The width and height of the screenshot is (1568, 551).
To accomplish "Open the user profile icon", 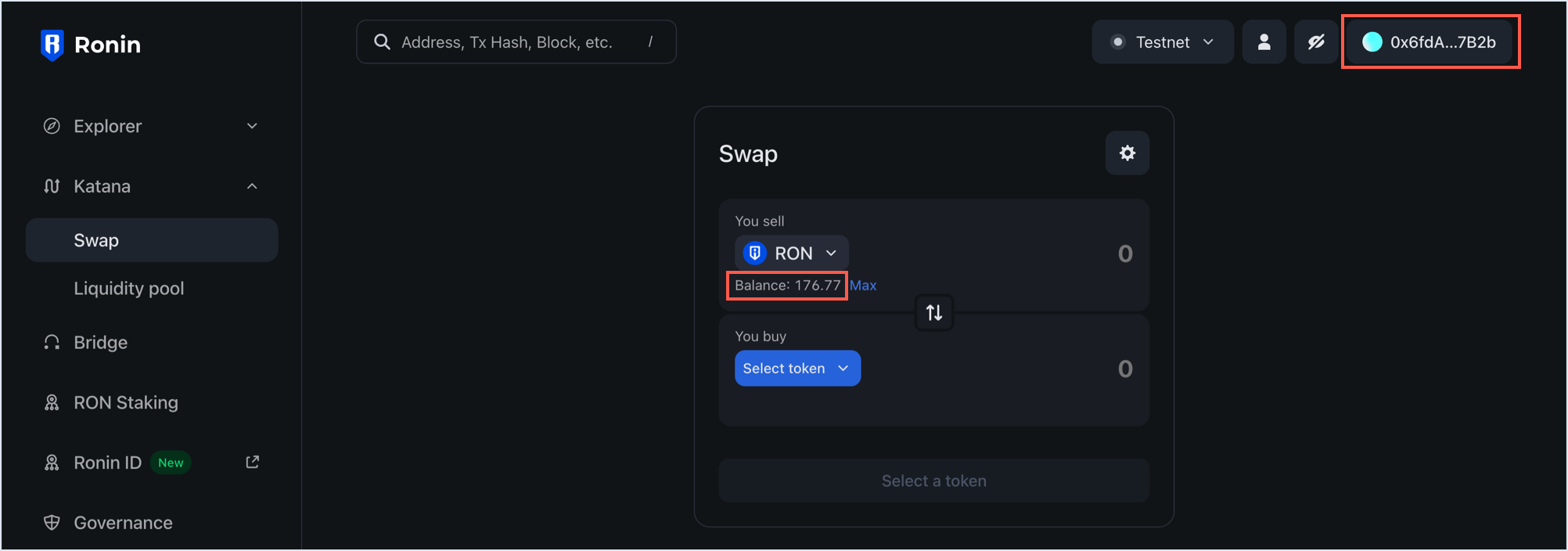I will (1264, 42).
